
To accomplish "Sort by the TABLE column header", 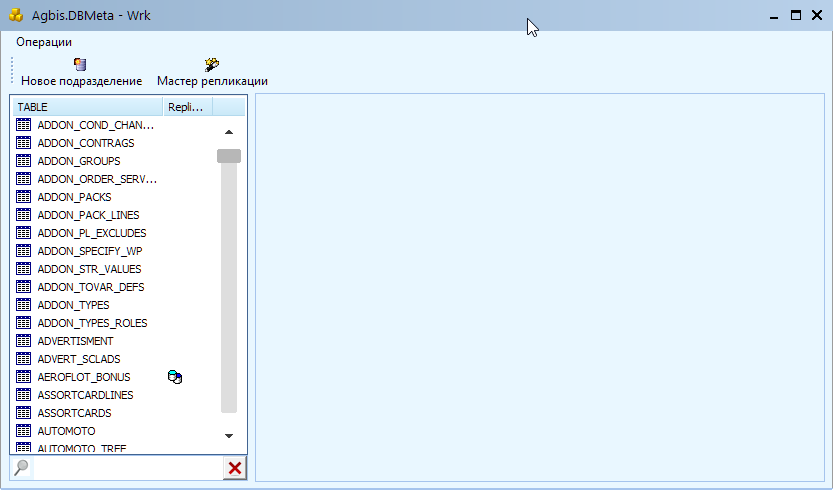I will coord(88,107).
